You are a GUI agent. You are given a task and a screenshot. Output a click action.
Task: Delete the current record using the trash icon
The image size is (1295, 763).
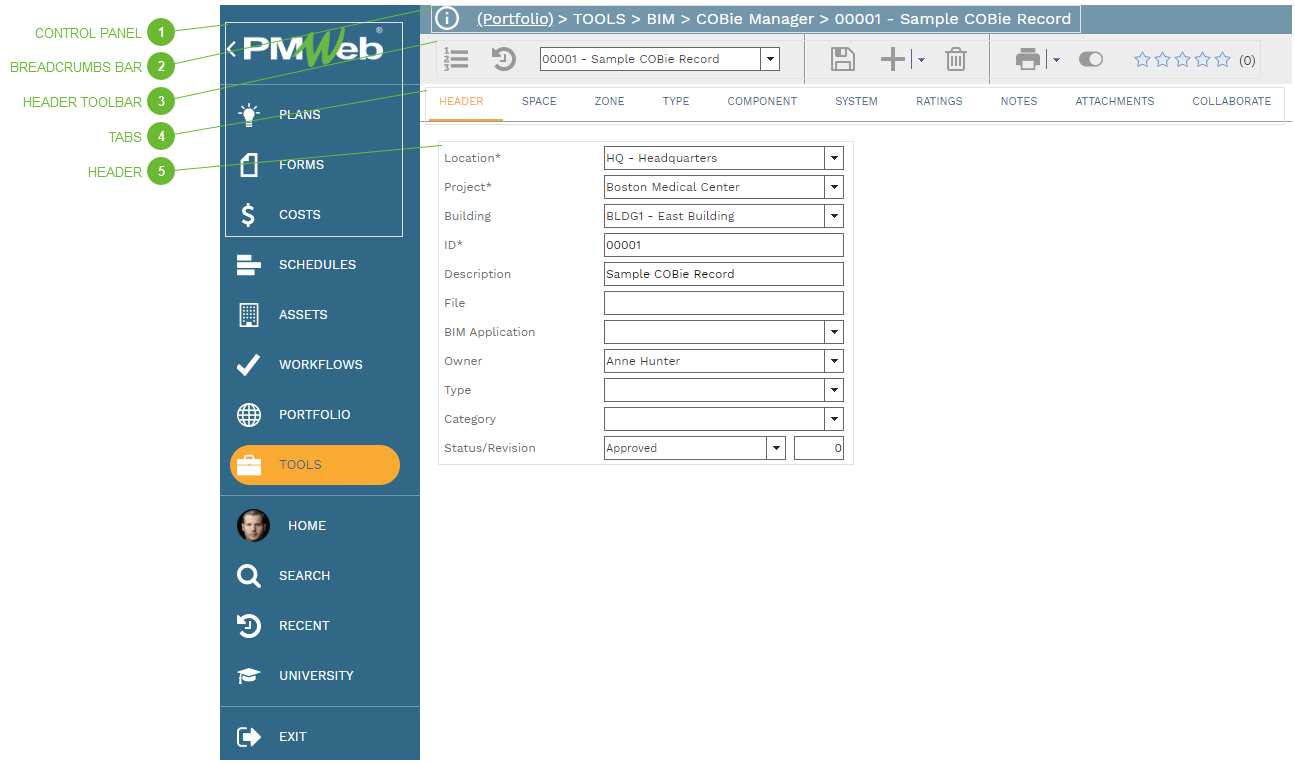coord(956,59)
